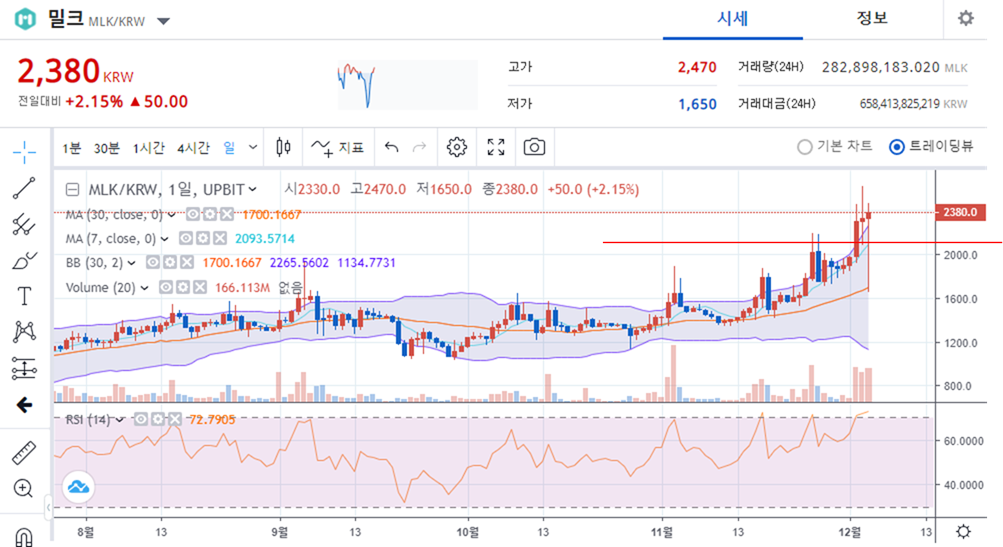Click the 12월 label on time axis
The width and height of the screenshot is (1003, 547).
849,532
